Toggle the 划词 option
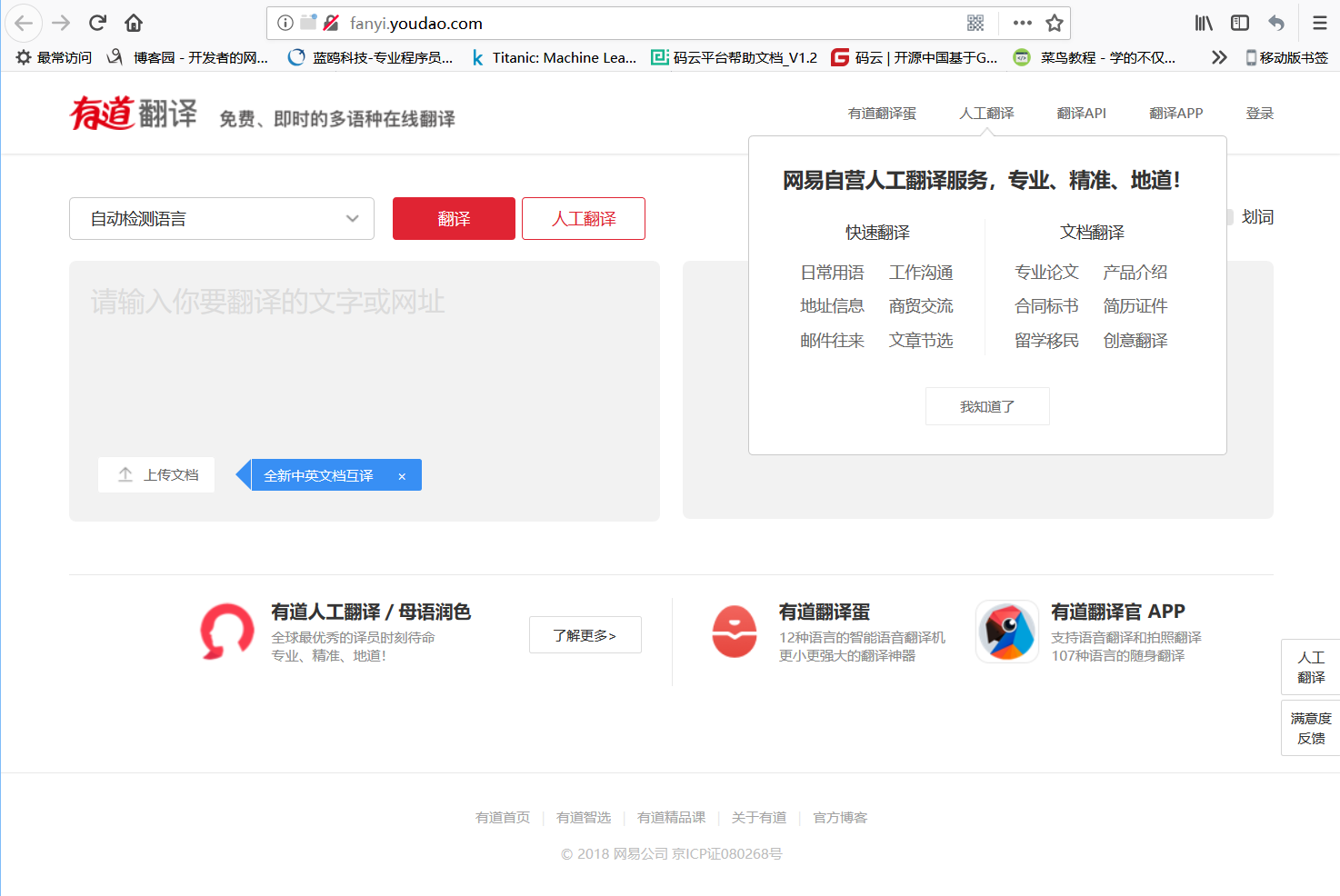1340x896 pixels. [x=1257, y=217]
